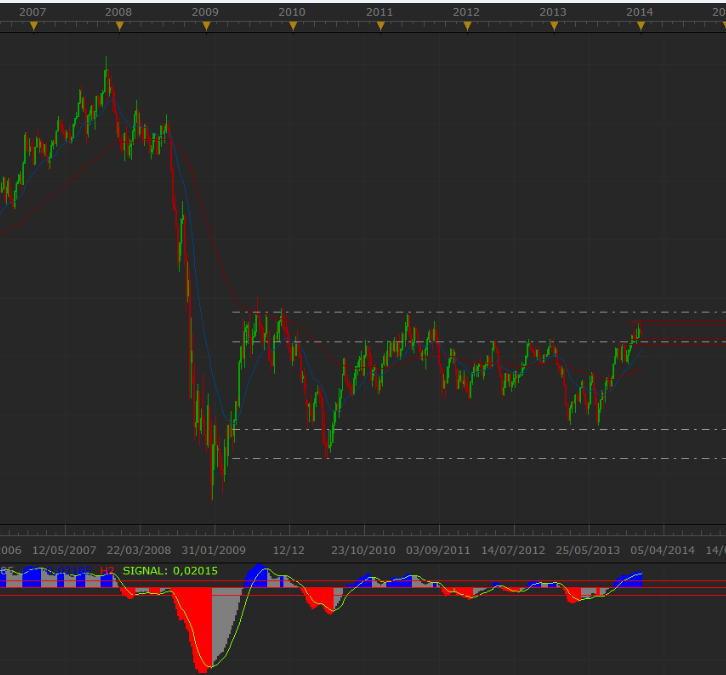
Task: Click the 23/10/2010 date axis label
Action: (363, 550)
